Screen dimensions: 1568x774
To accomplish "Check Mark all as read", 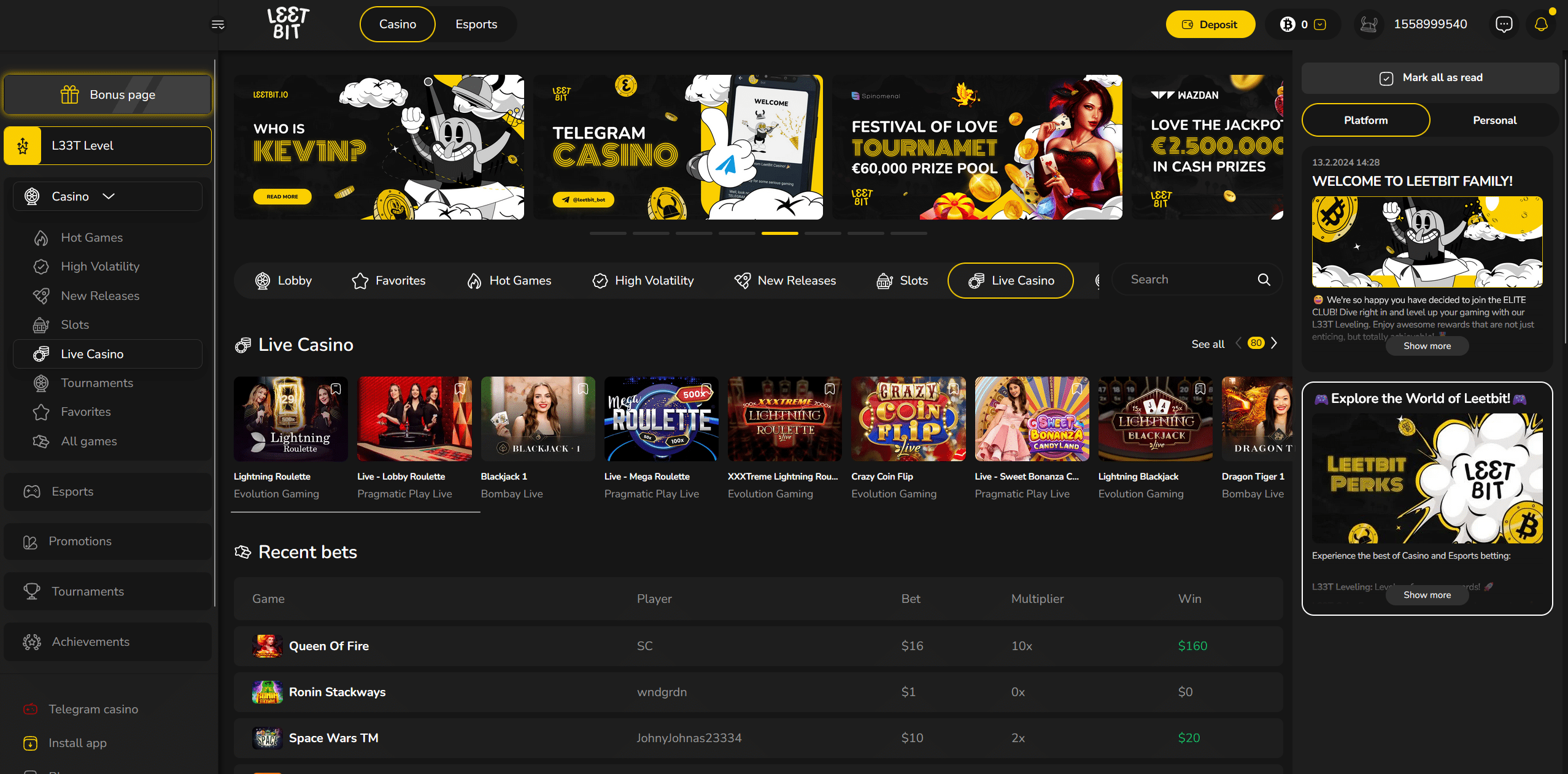I will click(x=1386, y=78).
